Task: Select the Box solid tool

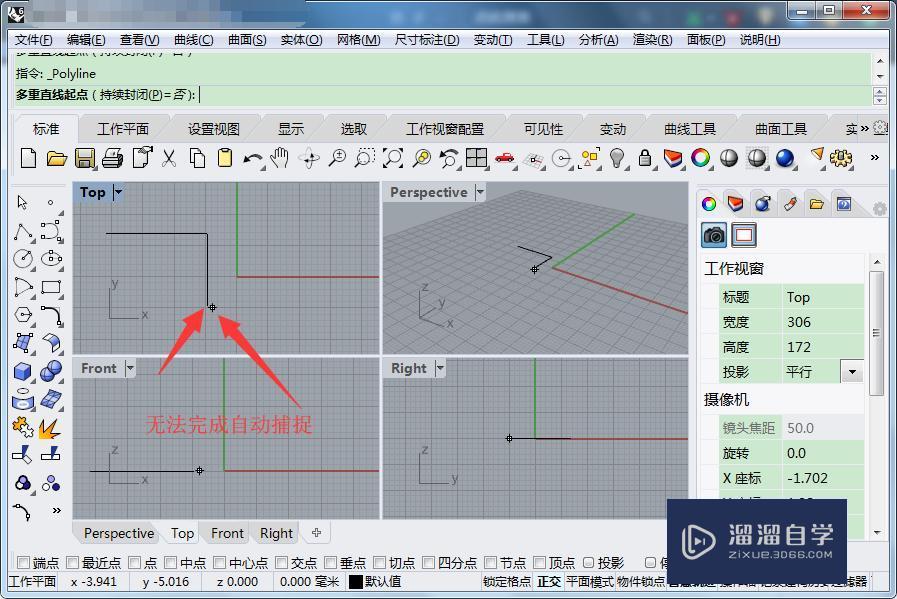Action: pyautogui.click(x=23, y=371)
